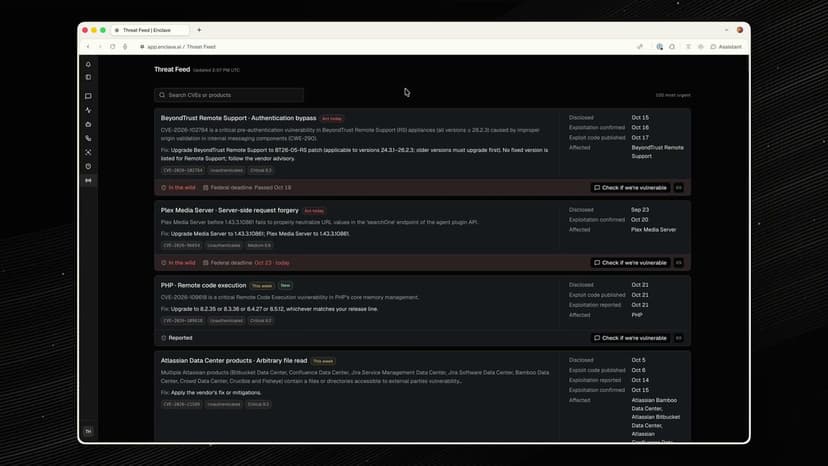Click the This week badge on the Atlassian title
This screenshot has height=466, width=828.
323,361
